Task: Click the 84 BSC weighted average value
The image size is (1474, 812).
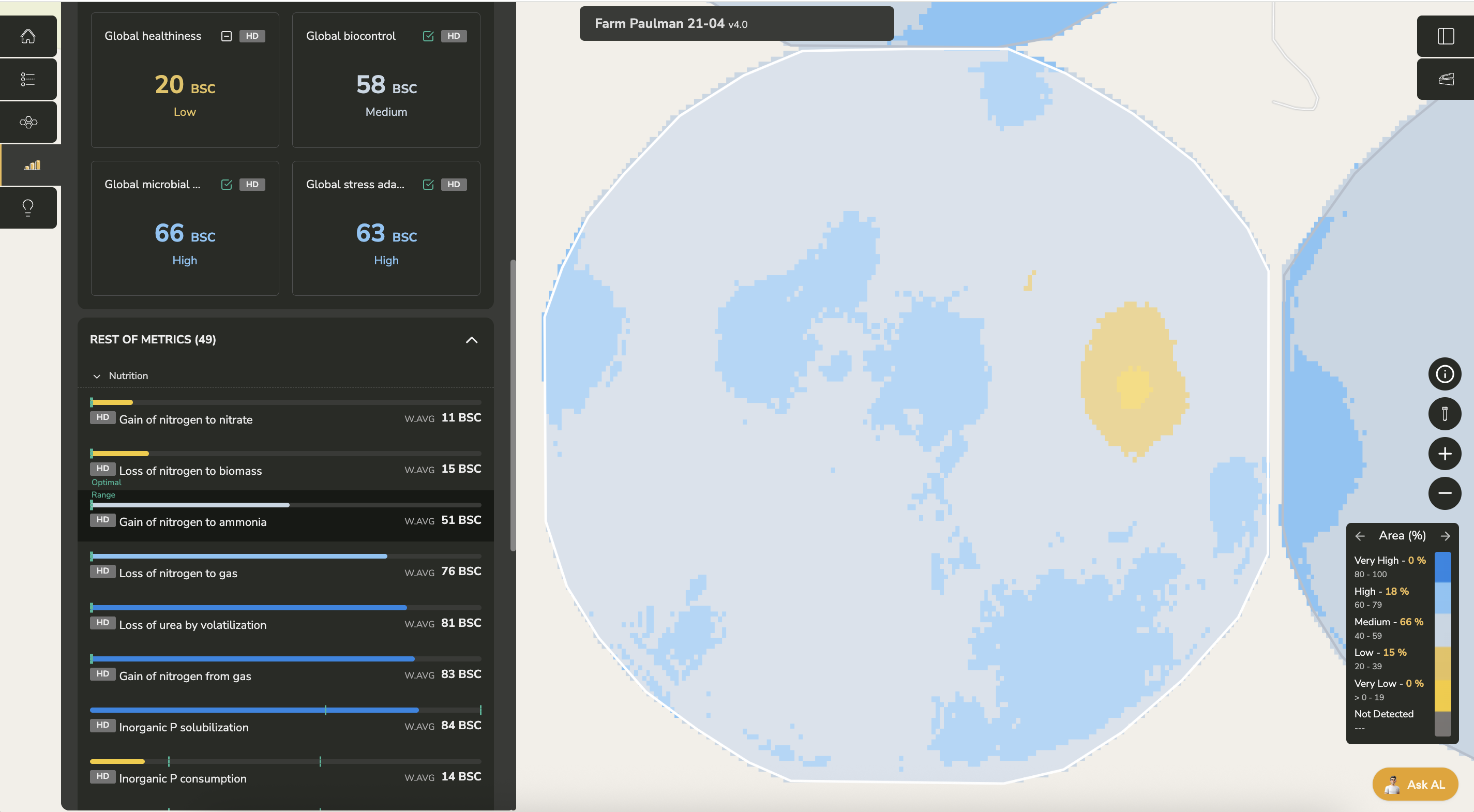Action: coord(461,726)
